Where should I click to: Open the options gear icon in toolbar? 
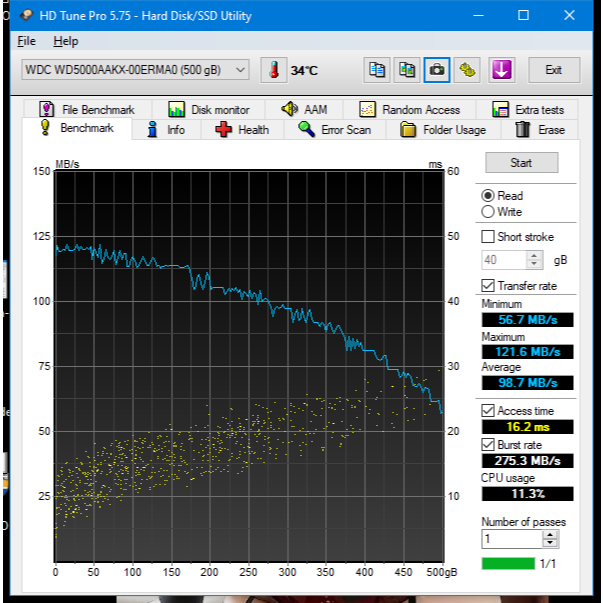pos(467,70)
